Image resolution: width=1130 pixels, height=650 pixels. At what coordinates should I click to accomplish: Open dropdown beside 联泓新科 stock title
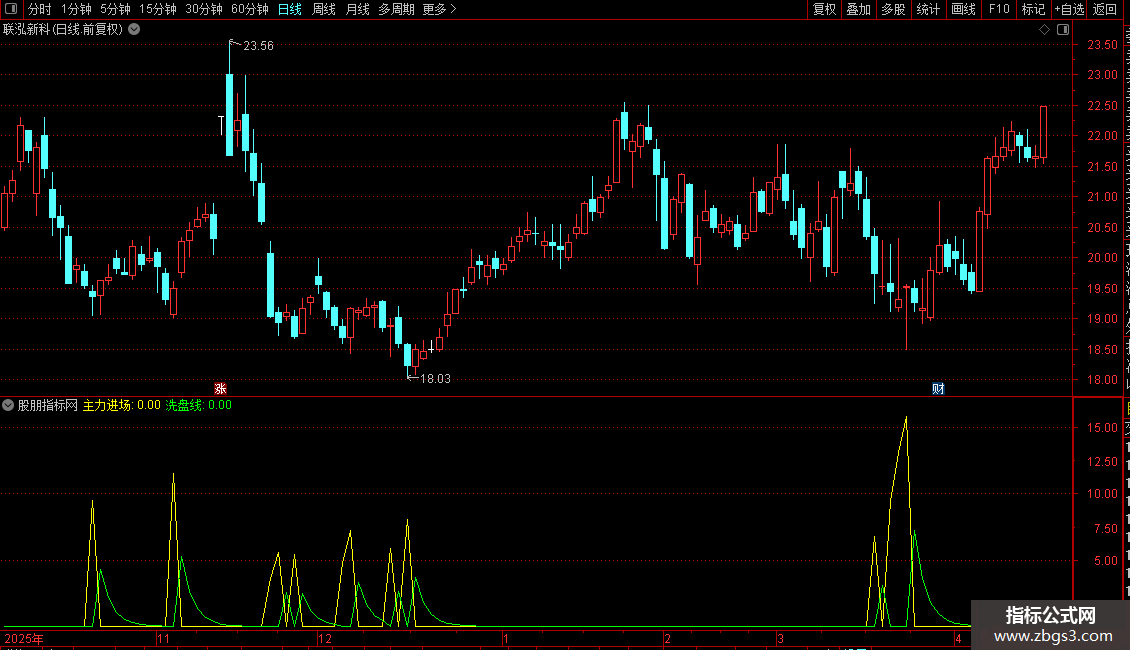click(x=134, y=30)
